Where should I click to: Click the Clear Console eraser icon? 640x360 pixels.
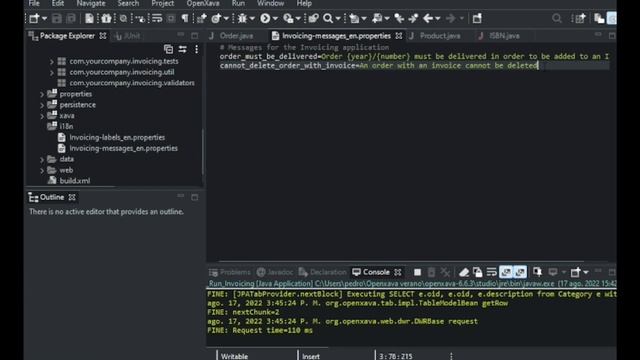coord(464,272)
